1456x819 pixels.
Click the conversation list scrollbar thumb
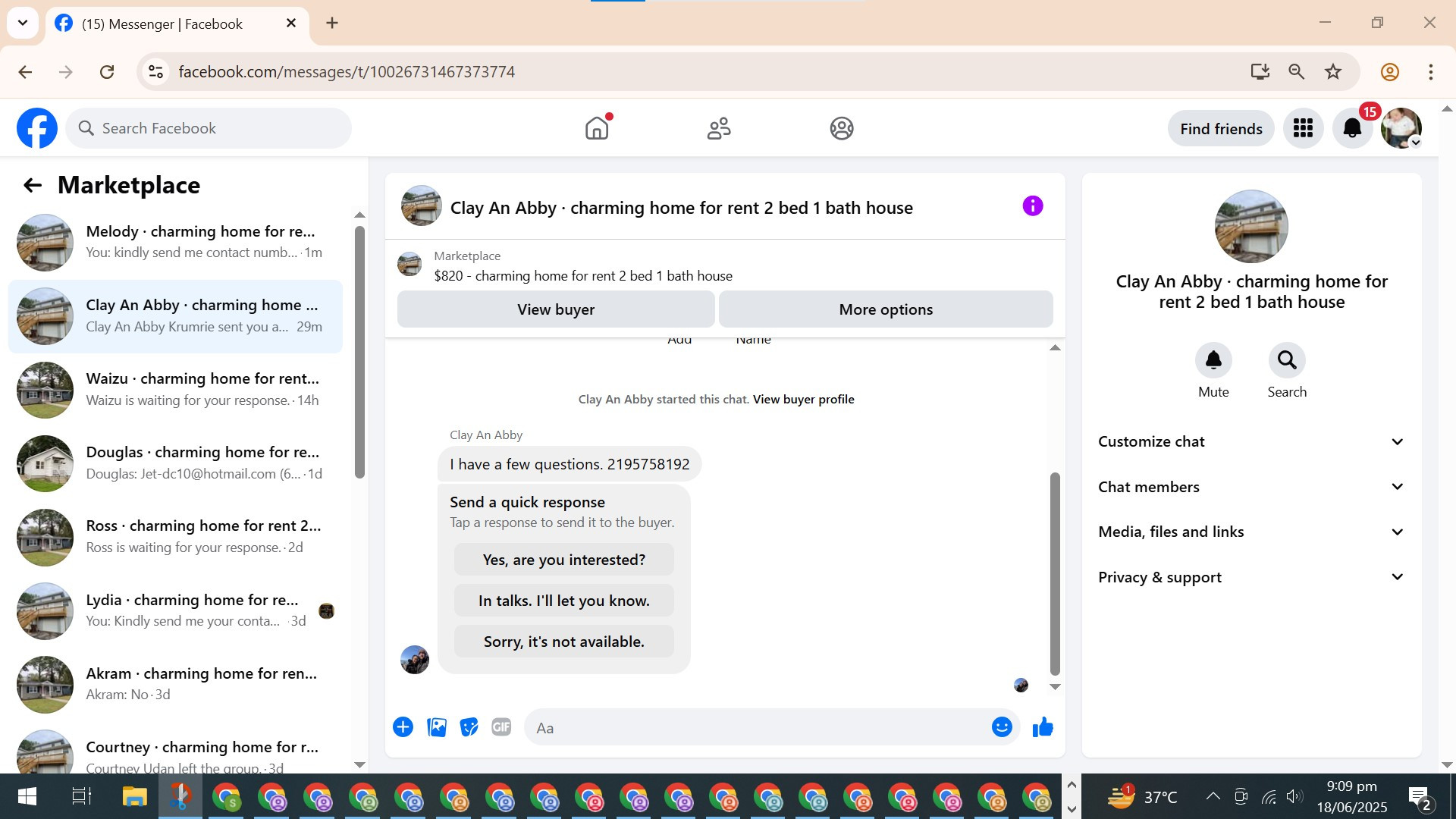coord(359,352)
